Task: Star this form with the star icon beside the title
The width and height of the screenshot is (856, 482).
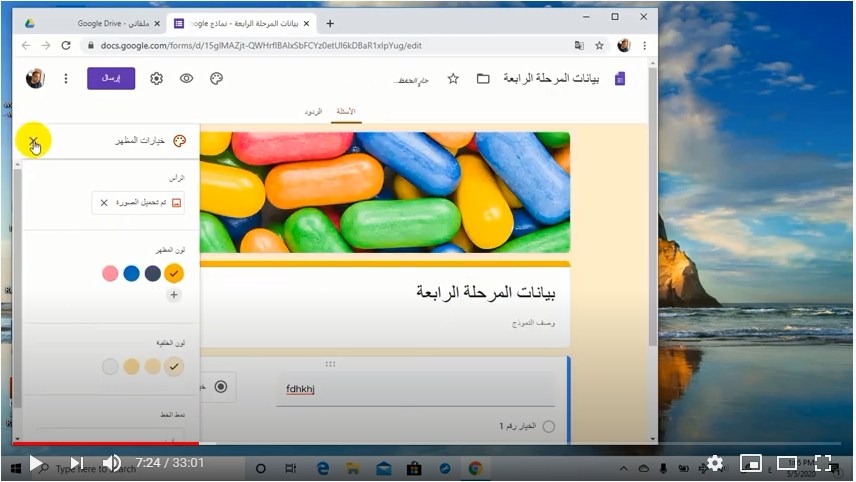Action: (x=453, y=79)
